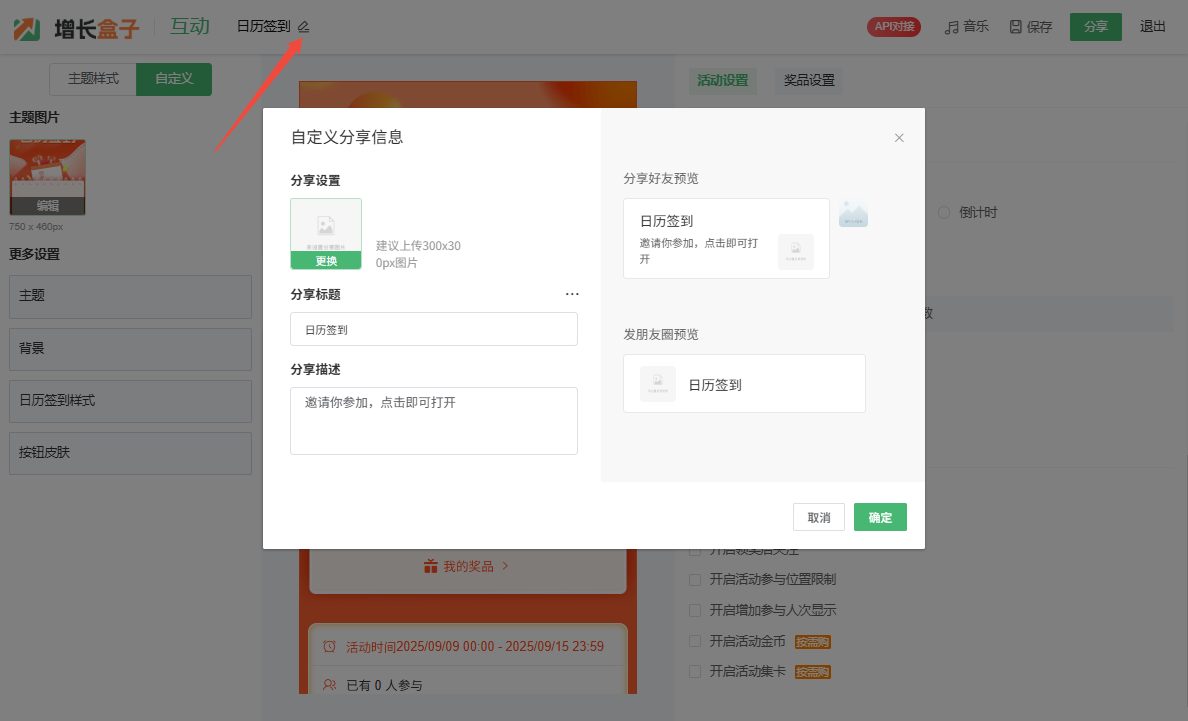Screen dimensions: 1188x721
Task: Close the 自定义分享信息 dialog with X
Action: [899, 138]
